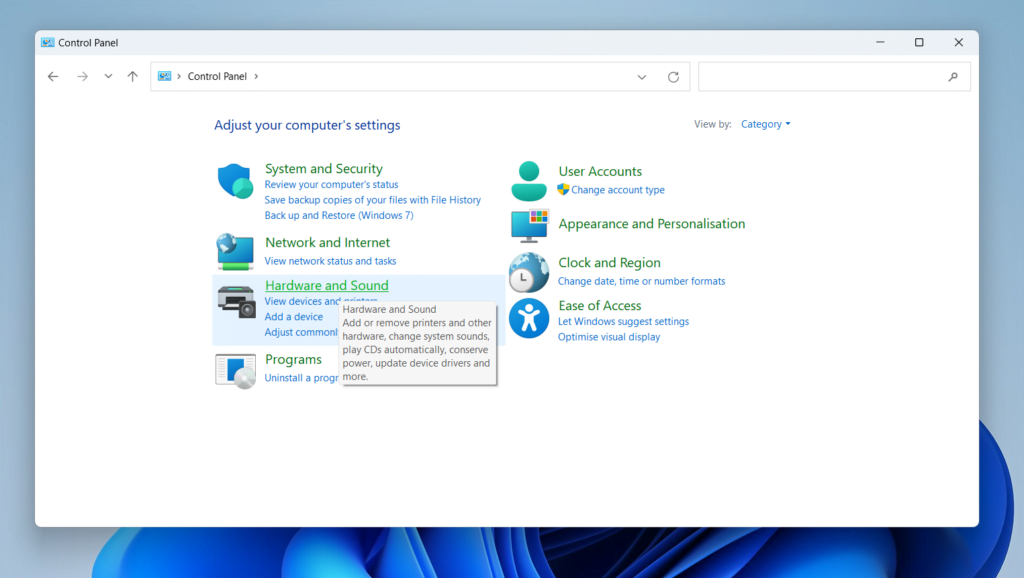Expand the address bar history dropdown
Screen dimensions: 1024x578
tap(642, 77)
